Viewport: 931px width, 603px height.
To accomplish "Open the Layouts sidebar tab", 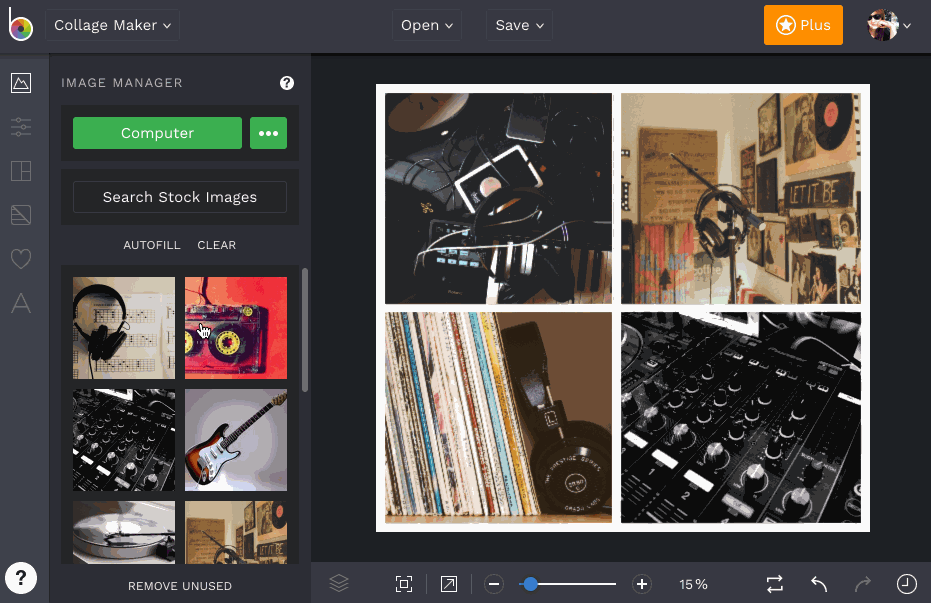I will coord(21,171).
